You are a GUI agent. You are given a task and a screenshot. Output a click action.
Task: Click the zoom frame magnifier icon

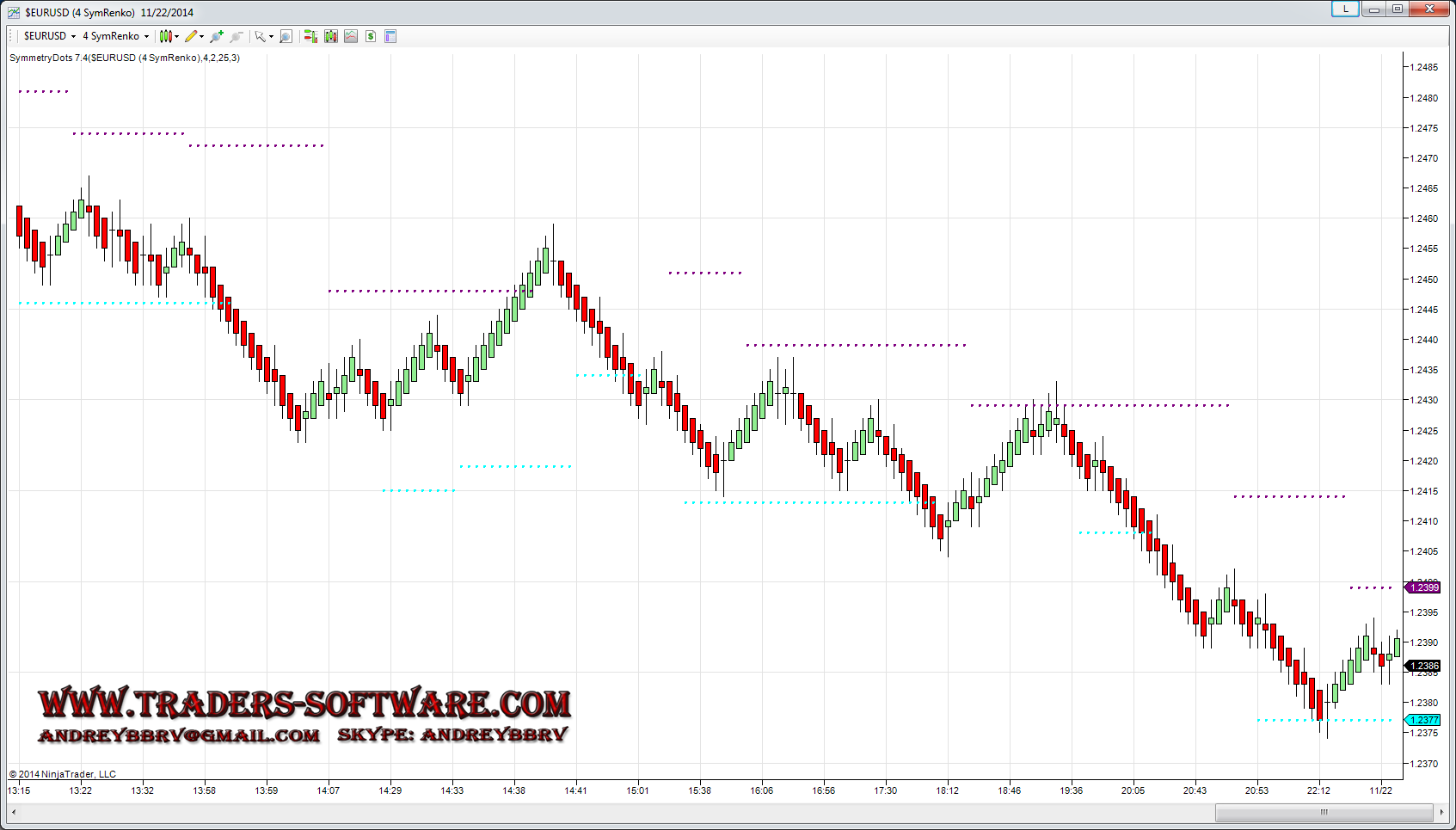(286, 36)
